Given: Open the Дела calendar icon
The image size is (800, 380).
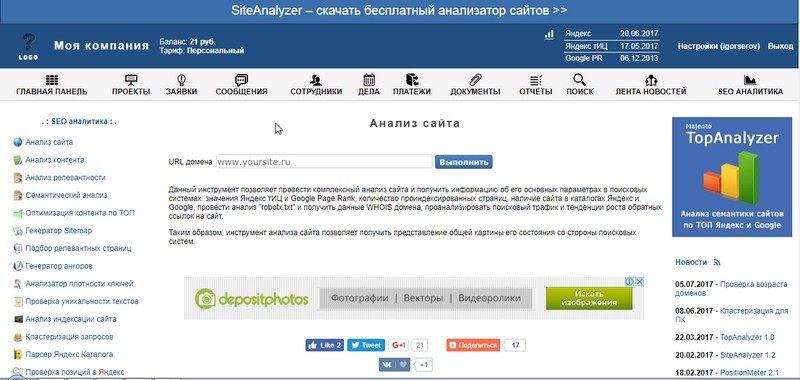Looking at the screenshot, I should (x=369, y=80).
